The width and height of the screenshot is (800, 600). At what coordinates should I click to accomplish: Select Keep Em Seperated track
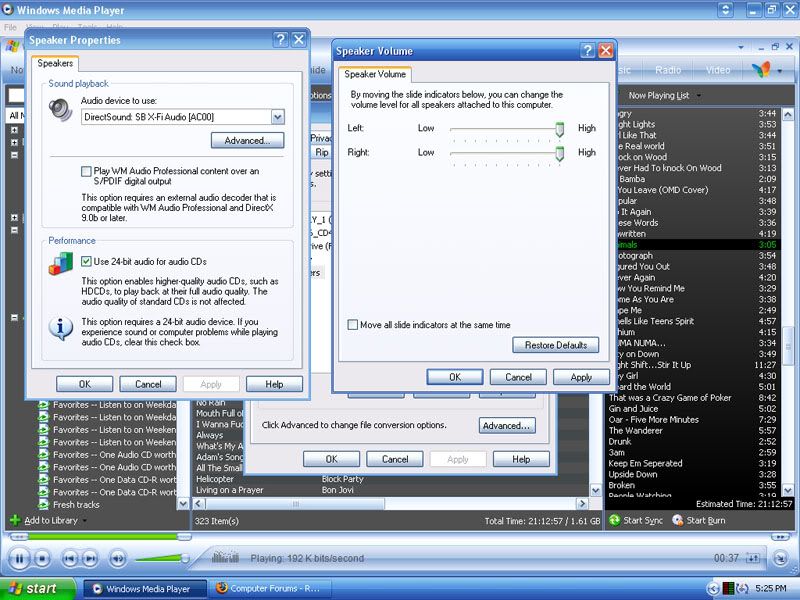tap(645, 463)
